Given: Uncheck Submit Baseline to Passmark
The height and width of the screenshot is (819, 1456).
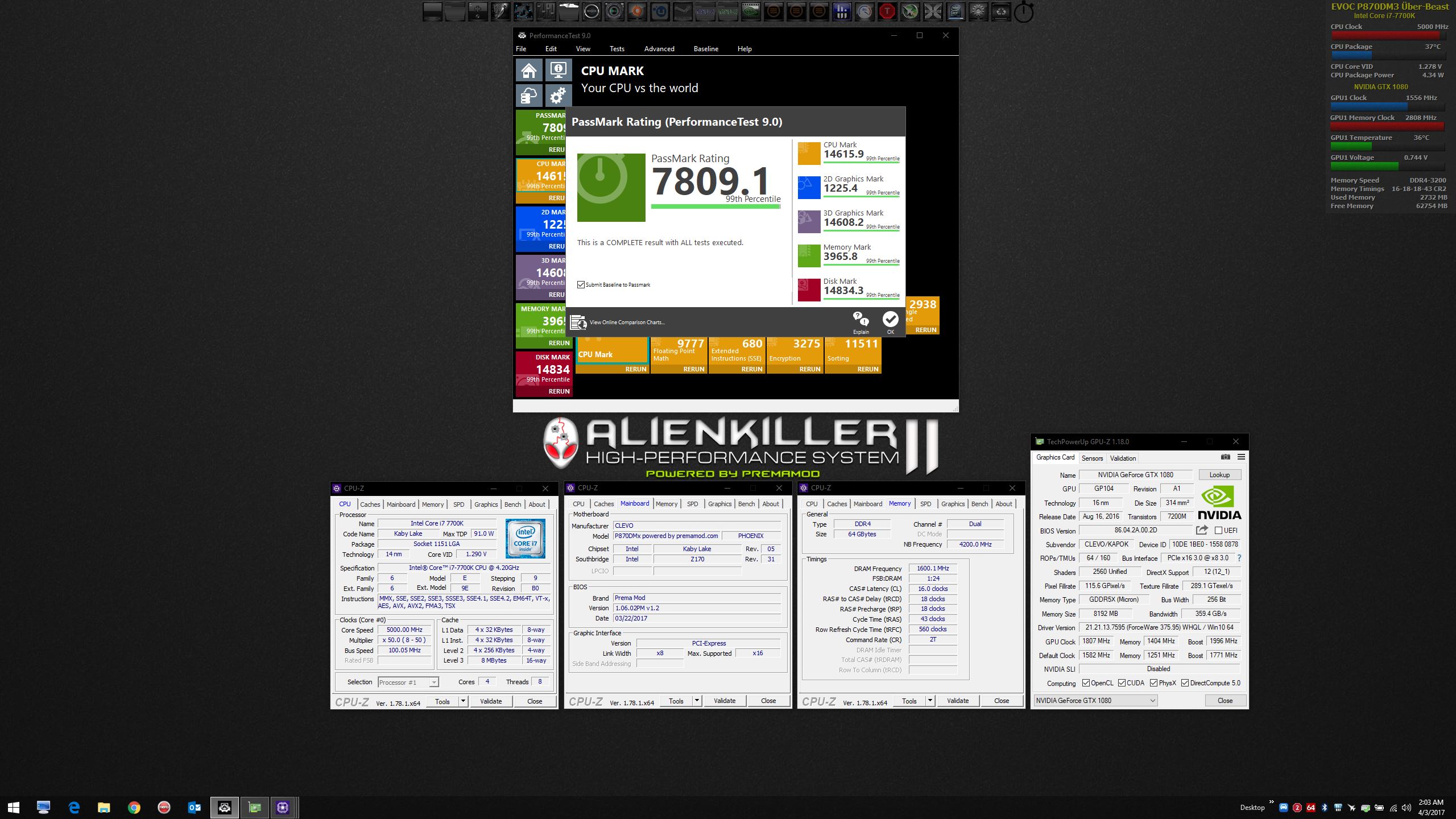Looking at the screenshot, I should [581, 285].
